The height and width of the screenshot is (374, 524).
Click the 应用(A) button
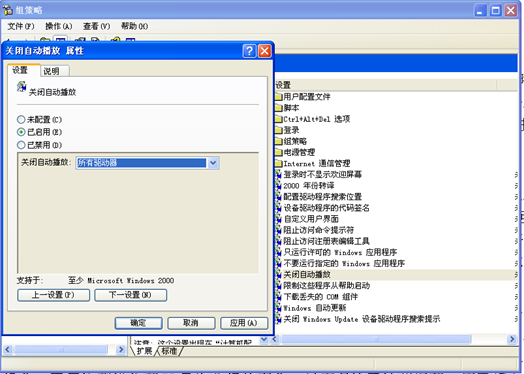[244, 323]
